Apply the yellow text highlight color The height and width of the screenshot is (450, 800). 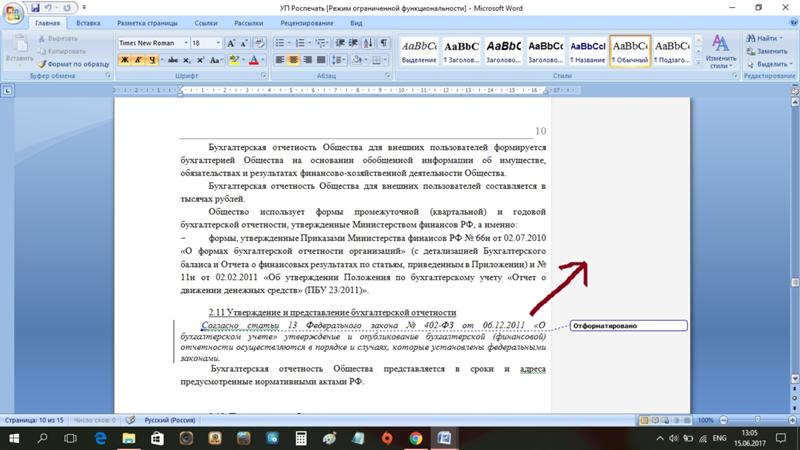pyautogui.click(x=234, y=60)
